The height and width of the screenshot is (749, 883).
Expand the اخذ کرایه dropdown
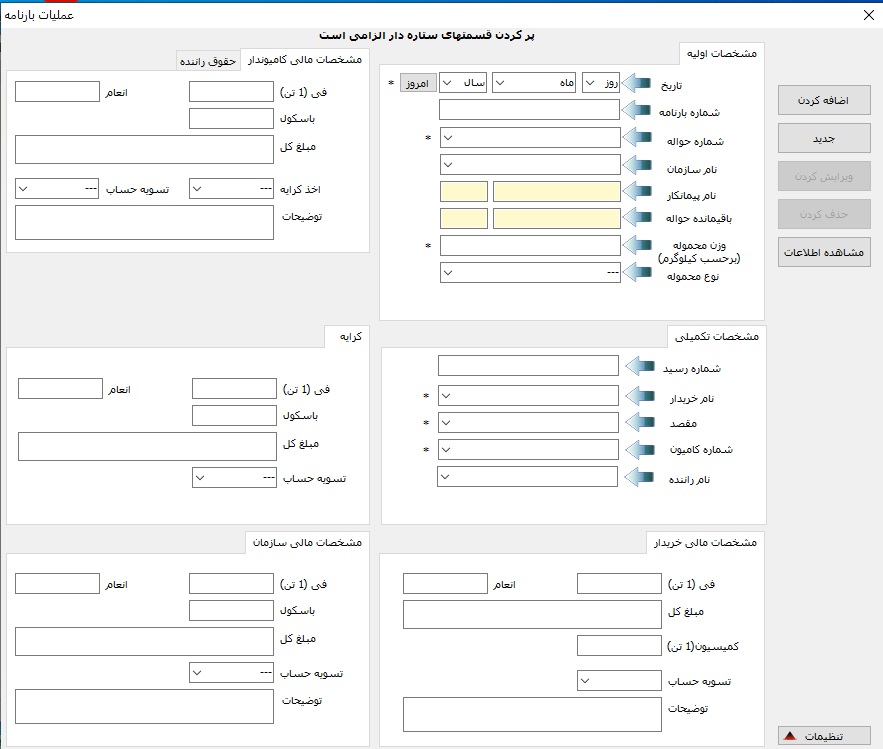click(232, 187)
